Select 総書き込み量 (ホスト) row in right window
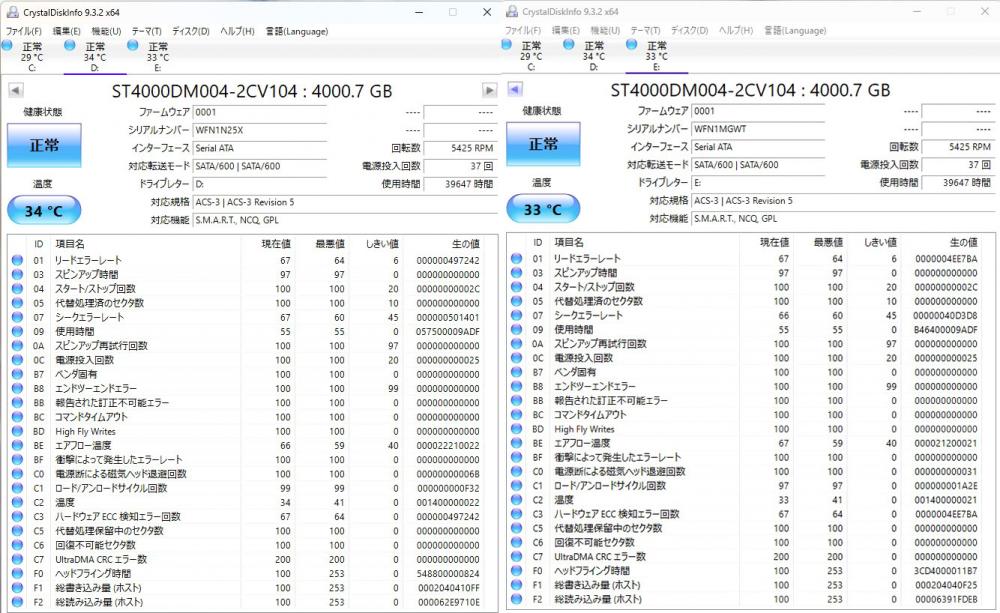Image resolution: width=1000 pixels, height=613 pixels. pos(751,585)
